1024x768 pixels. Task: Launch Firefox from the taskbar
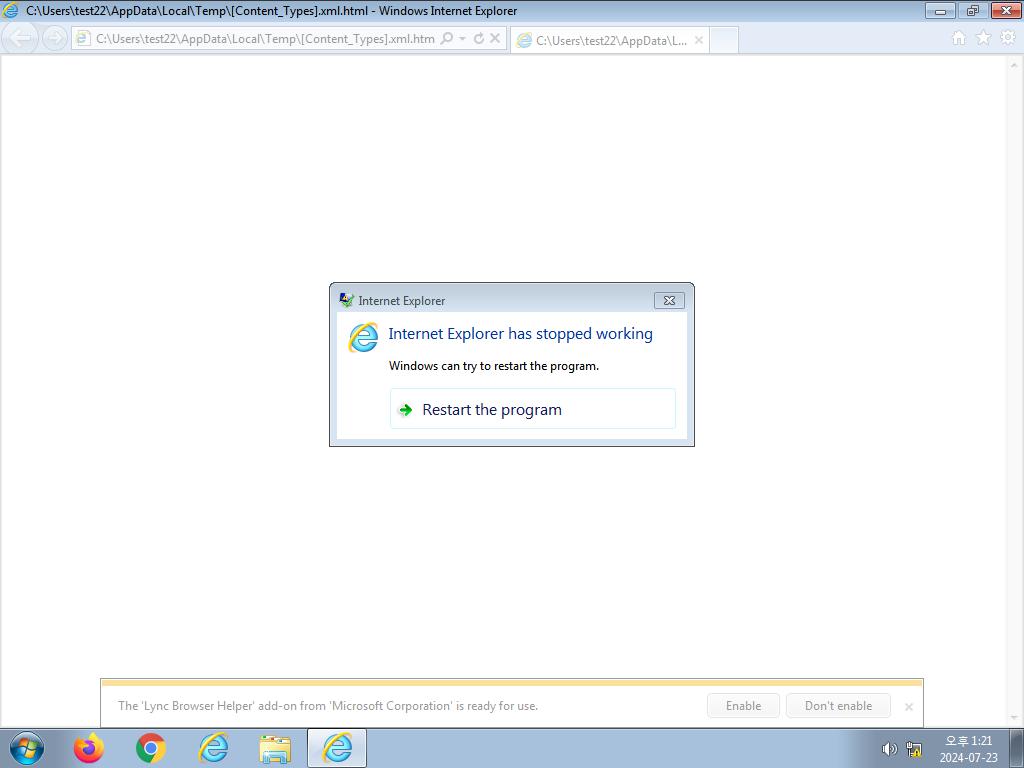click(88, 748)
